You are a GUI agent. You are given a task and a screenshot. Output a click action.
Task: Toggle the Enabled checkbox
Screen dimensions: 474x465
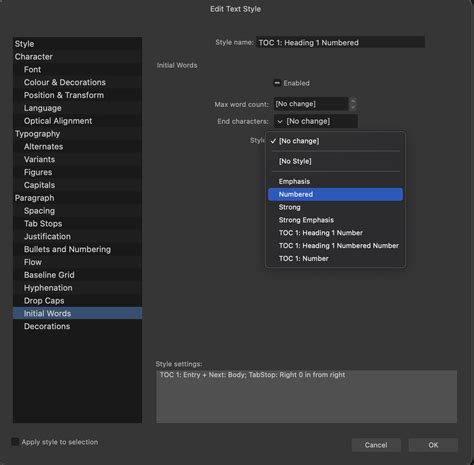[277, 83]
